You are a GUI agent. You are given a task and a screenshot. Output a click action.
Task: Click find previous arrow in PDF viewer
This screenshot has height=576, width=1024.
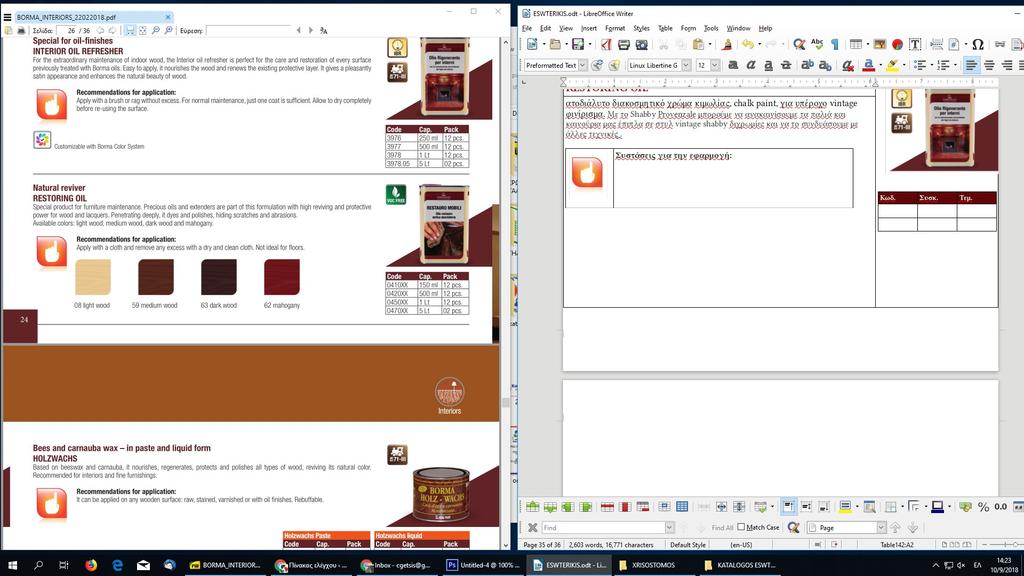298,31
